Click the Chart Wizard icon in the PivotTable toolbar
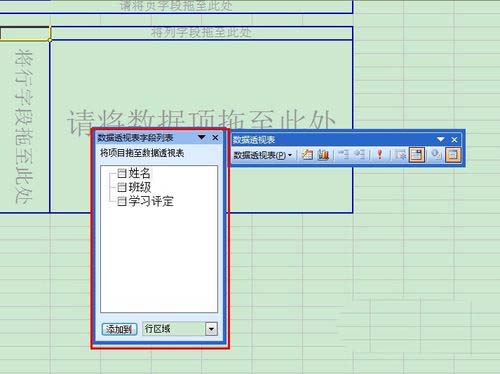 click(323, 155)
